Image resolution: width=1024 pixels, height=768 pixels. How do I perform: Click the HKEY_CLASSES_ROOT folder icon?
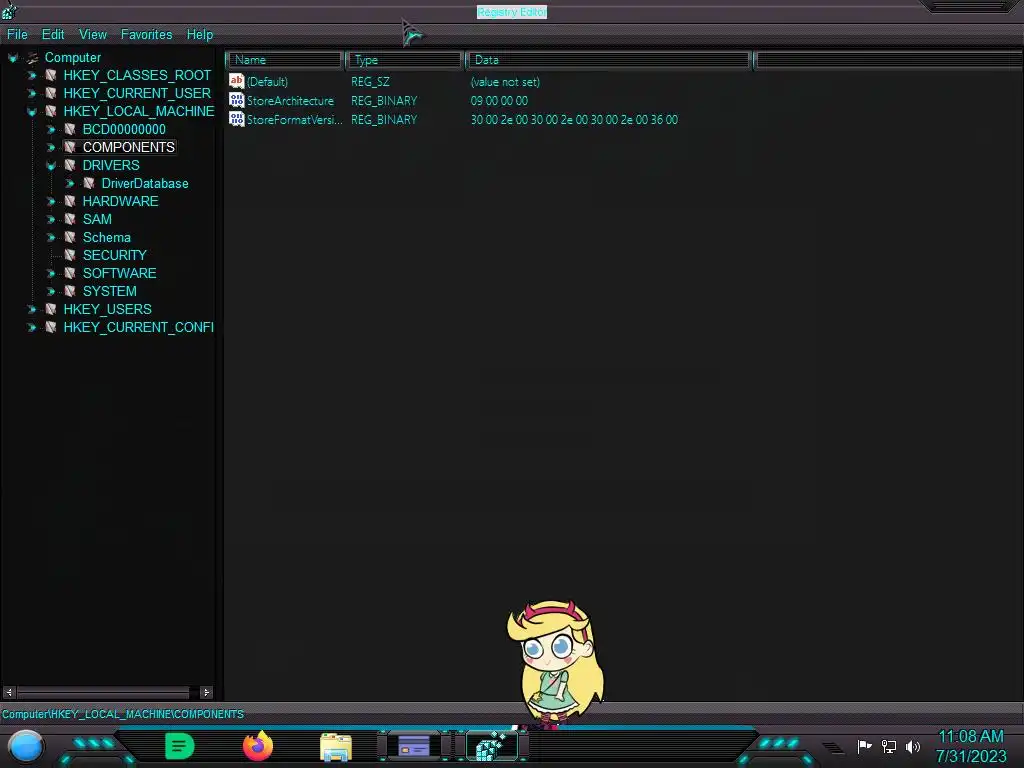point(51,76)
